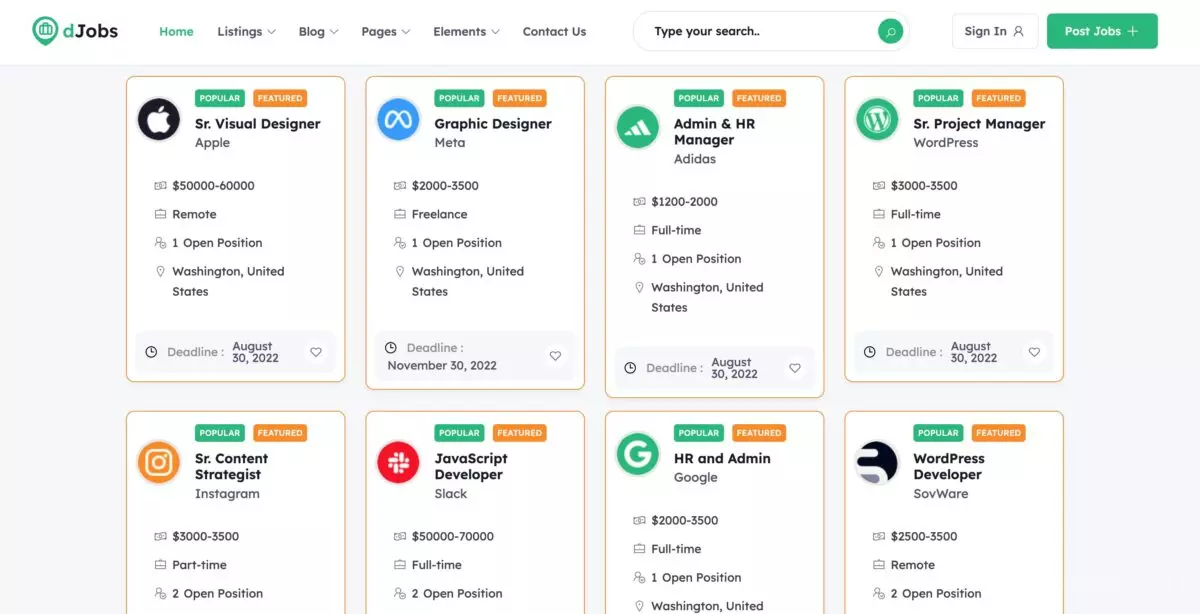Toggle heart on Graphic Designer job

(x=555, y=356)
